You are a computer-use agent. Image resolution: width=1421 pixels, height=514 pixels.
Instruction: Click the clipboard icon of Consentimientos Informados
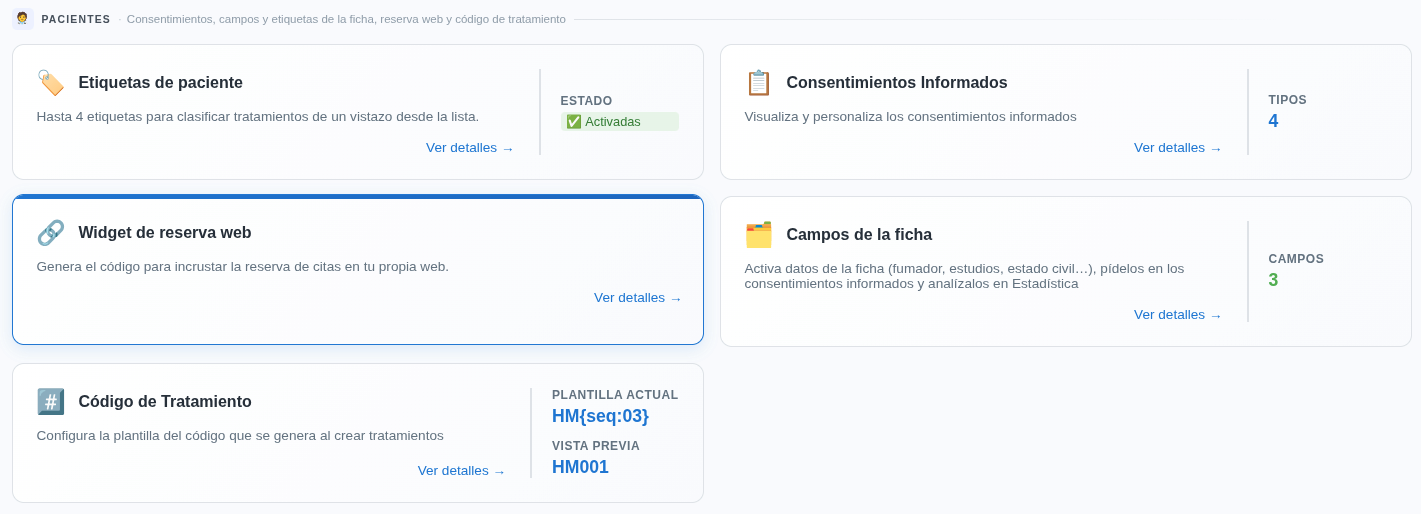click(x=759, y=83)
